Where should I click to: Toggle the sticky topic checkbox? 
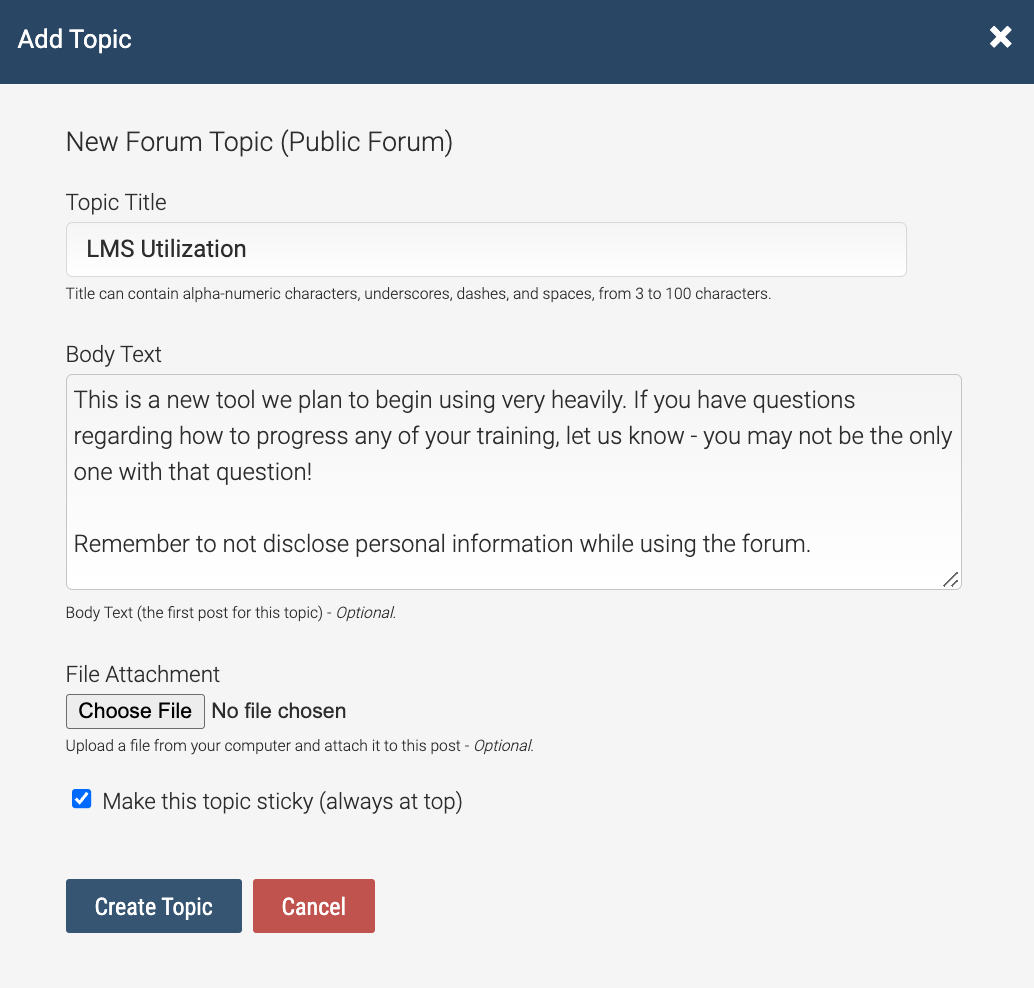click(x=82, y=799)
